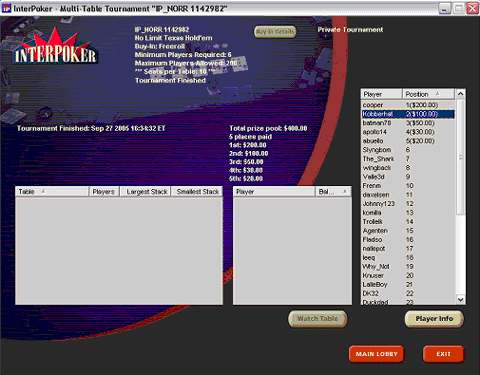This screenshot has height=375, width=480.
Task: Click position 4($30.00) cell
Action: [x=420, y=132]
